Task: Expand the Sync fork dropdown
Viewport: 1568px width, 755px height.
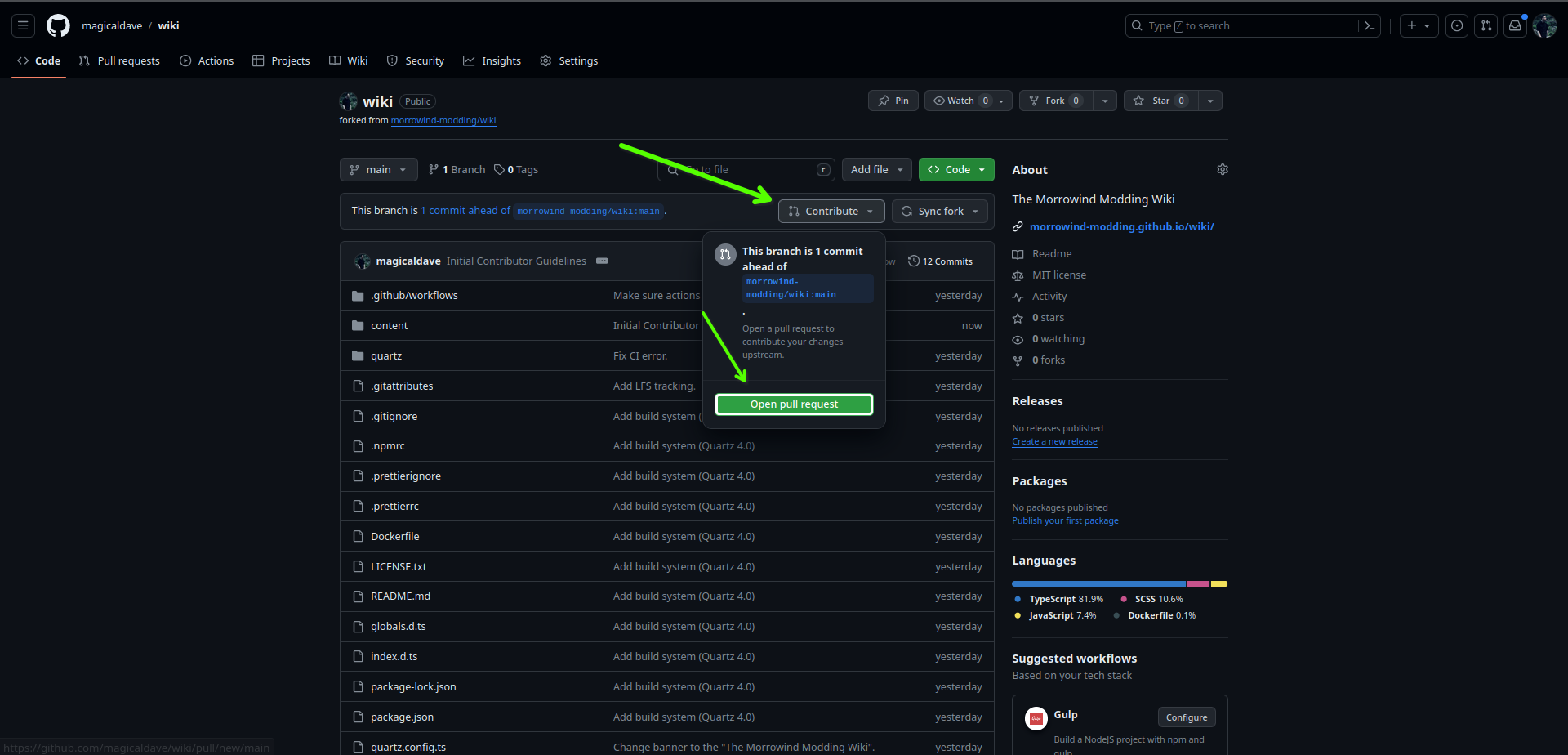Action: coord(940,212)
